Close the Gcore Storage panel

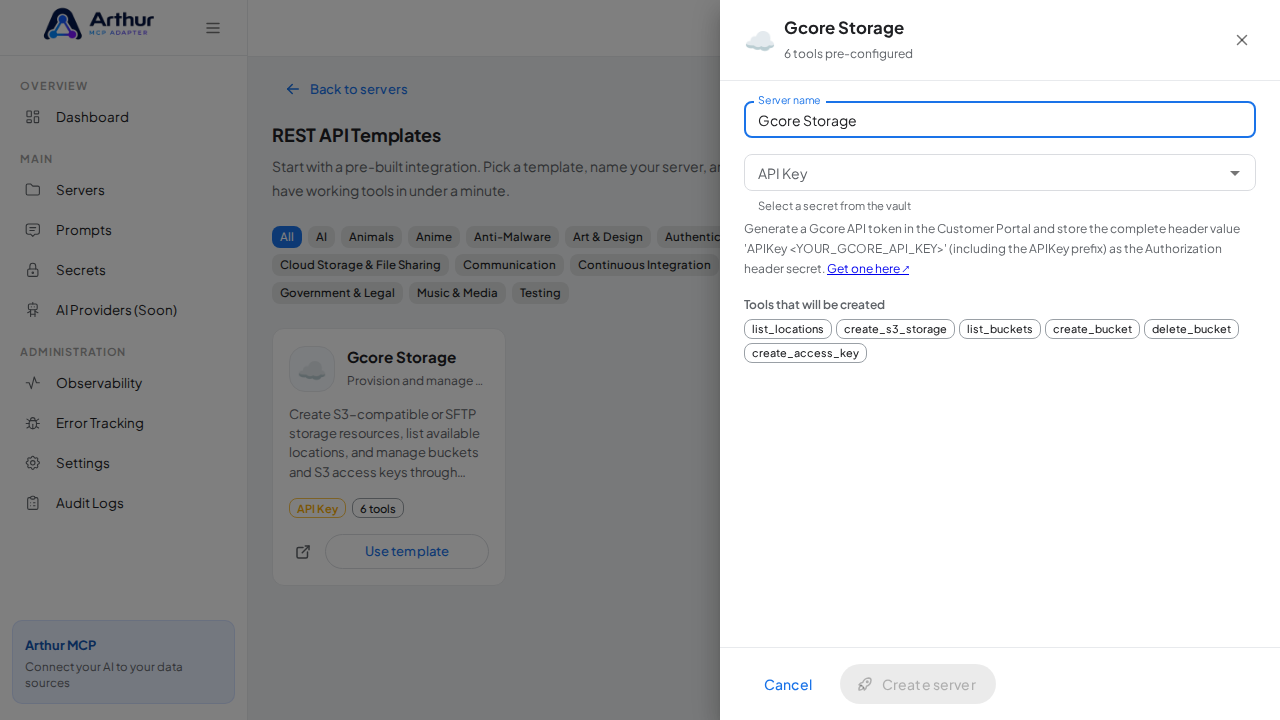click(1242, 40)
